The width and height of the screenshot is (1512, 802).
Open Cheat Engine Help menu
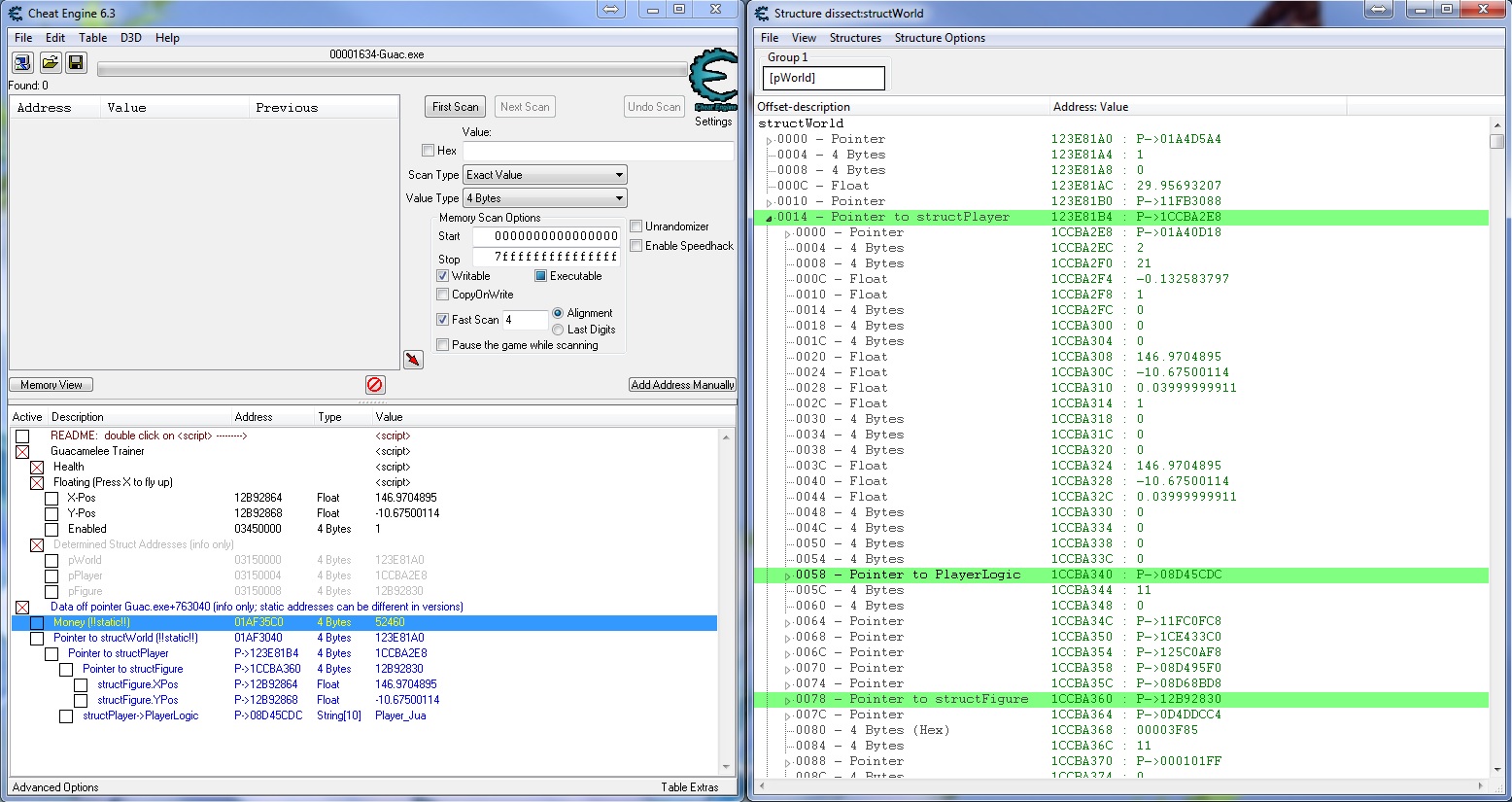(167, 38)
